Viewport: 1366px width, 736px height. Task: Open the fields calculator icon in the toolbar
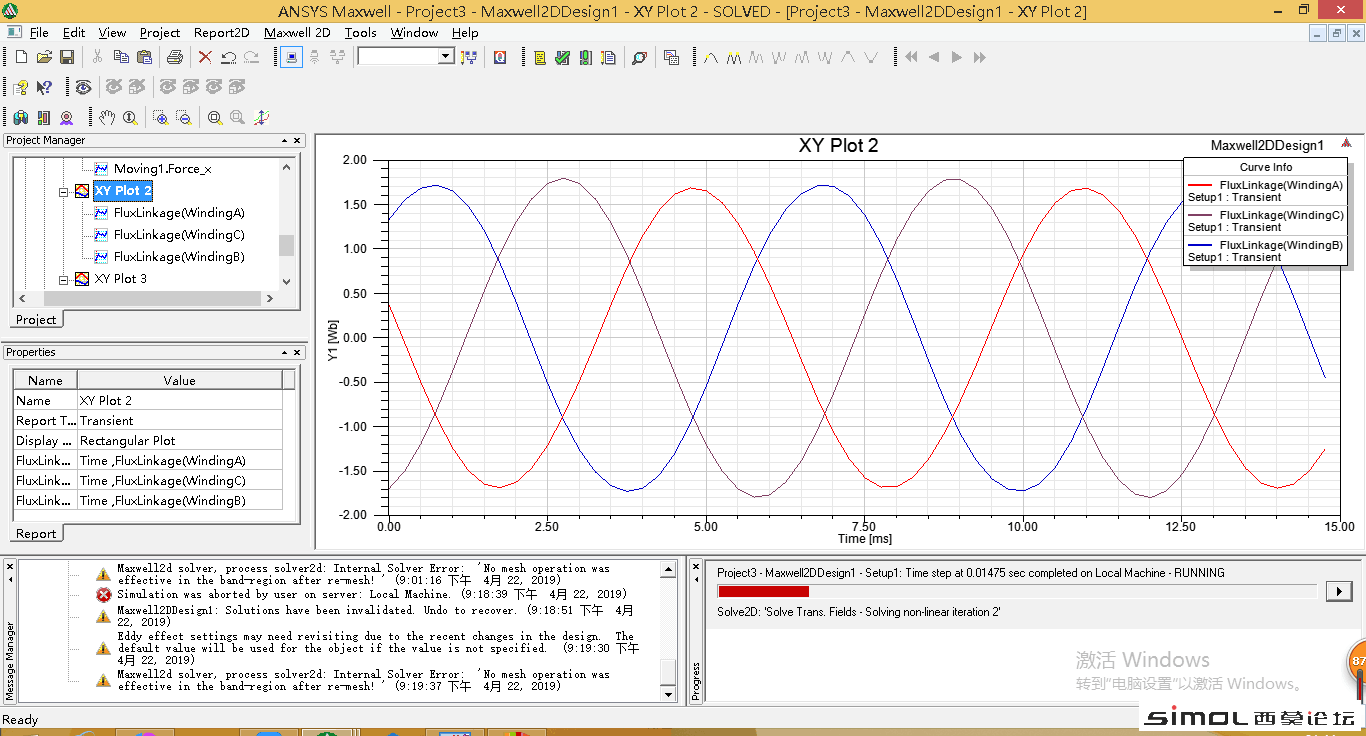pos(671,57)
